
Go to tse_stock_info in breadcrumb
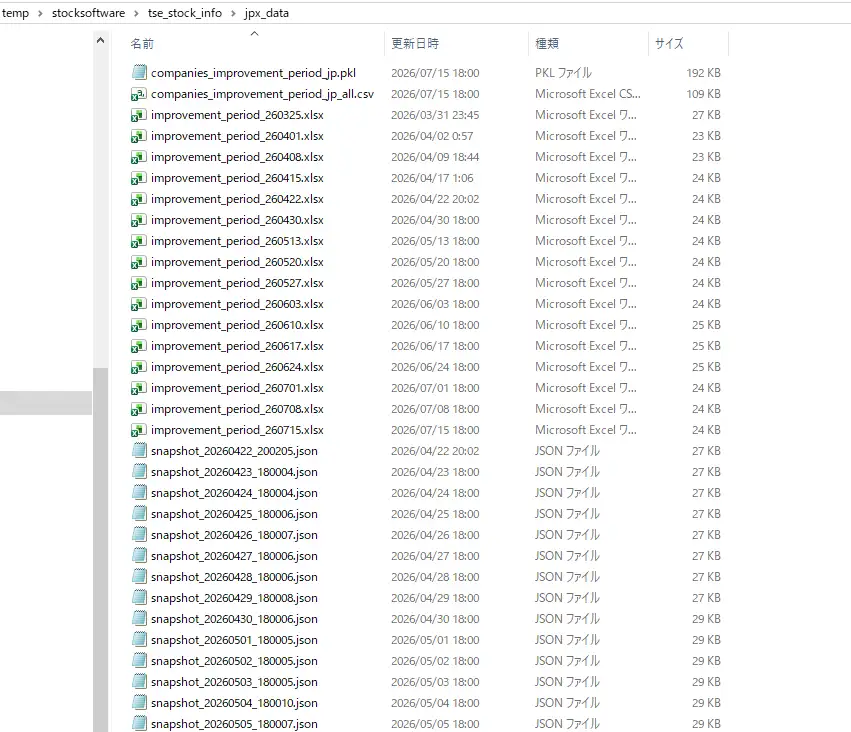coord(185,13)
